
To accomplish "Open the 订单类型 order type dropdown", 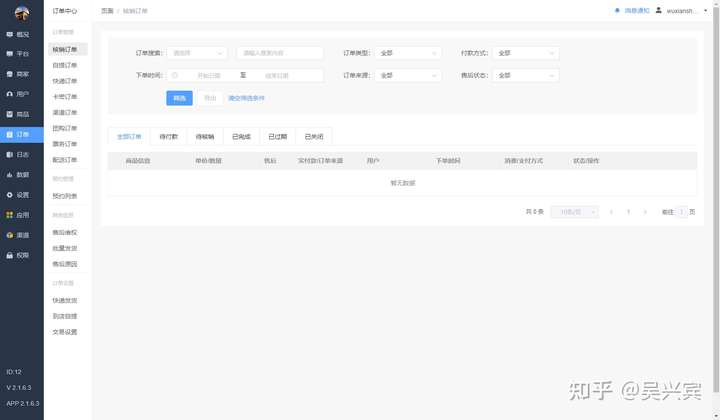I will pyautogui.click(x=408, y=53).
